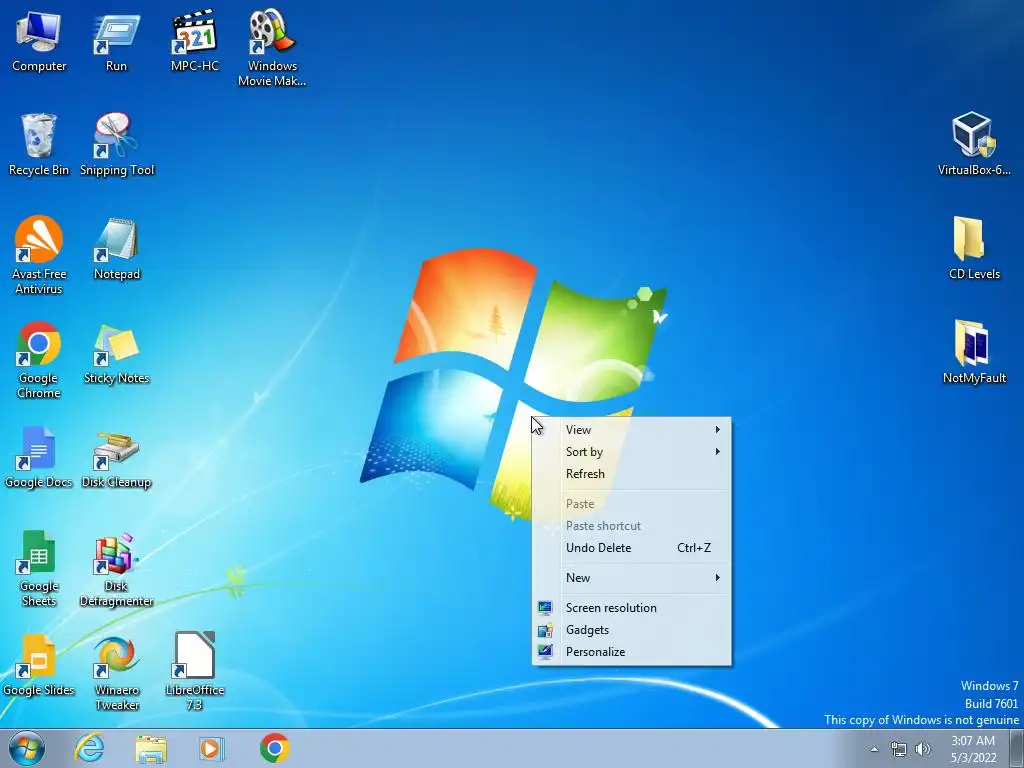The height and width of the screenshot is (768, 1024).
Task: Select the Windows Movie Maker icon
Action: pyautogui.click(x=272, y=47)
